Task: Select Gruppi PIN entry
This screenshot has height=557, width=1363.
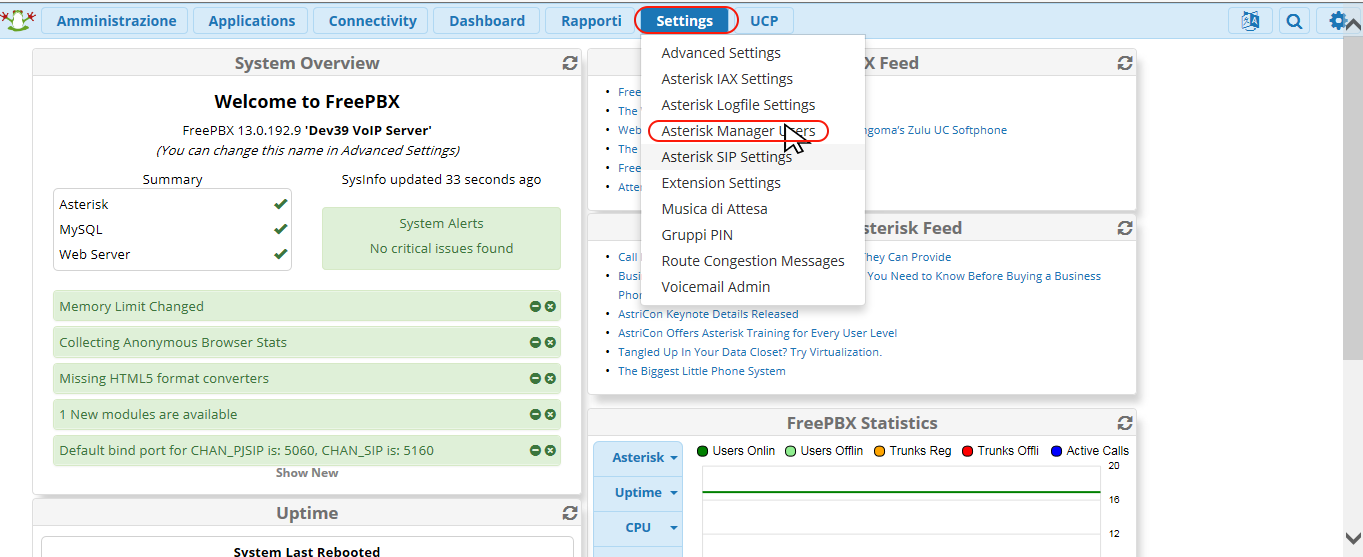Action: 752,235
